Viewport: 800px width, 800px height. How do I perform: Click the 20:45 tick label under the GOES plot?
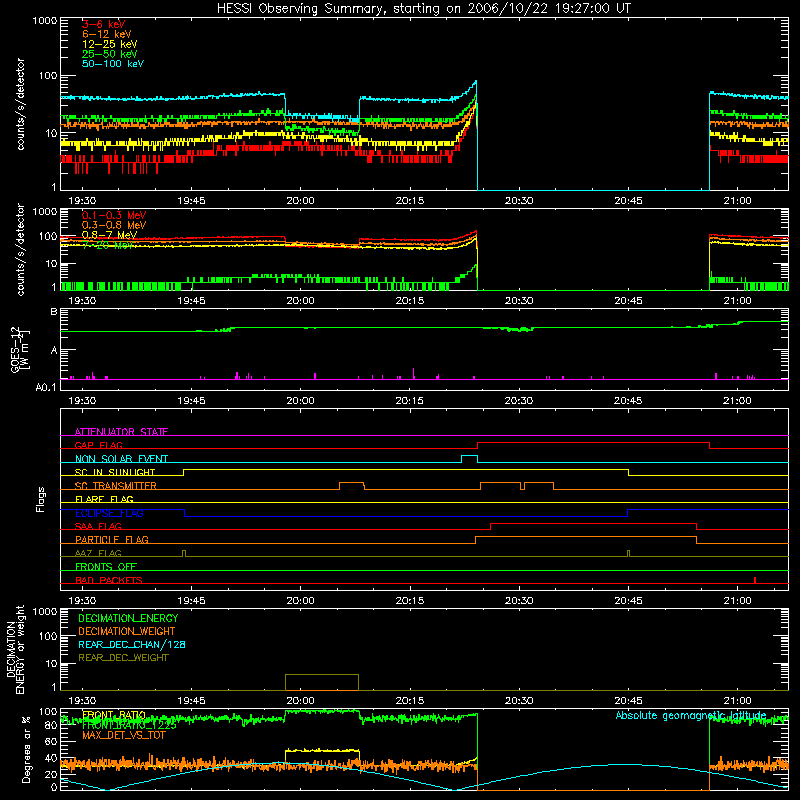628,401
